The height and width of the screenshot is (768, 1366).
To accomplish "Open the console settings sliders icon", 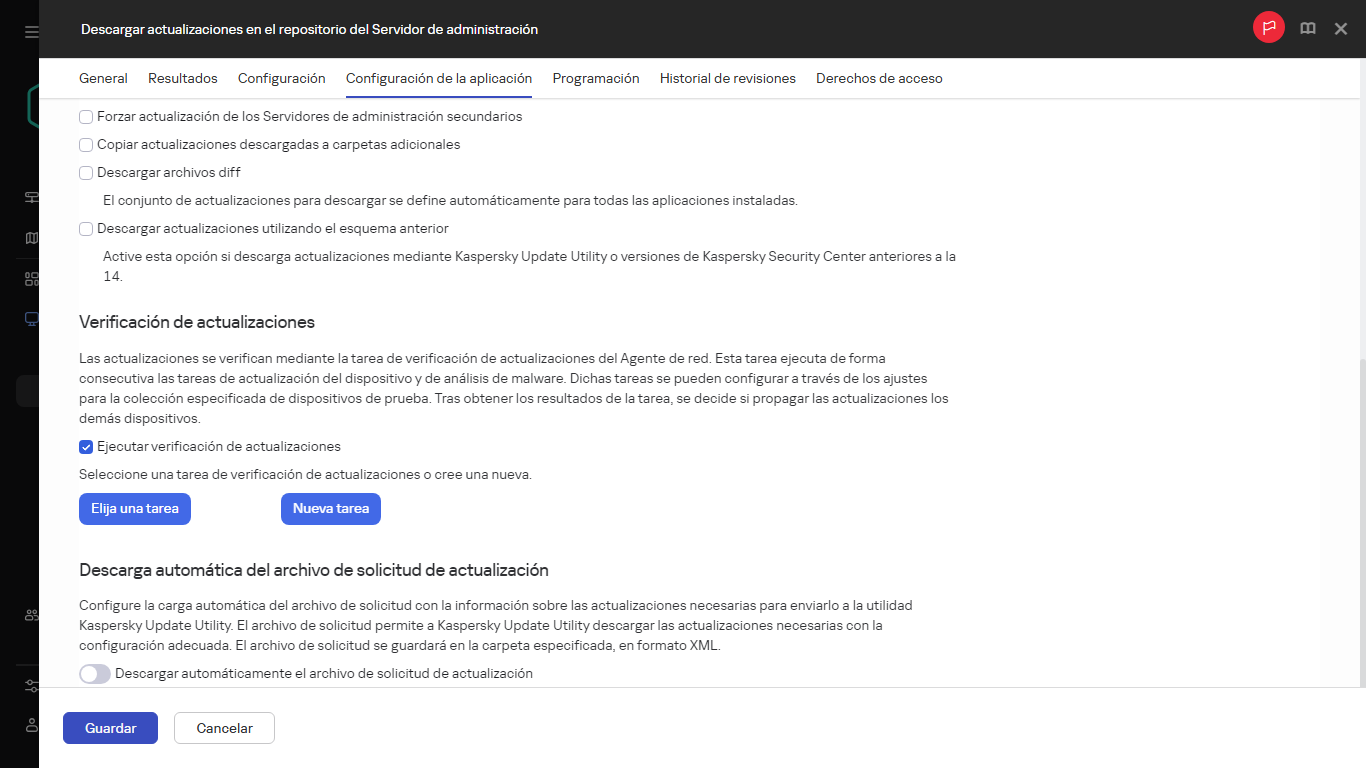I will (30, 686).
